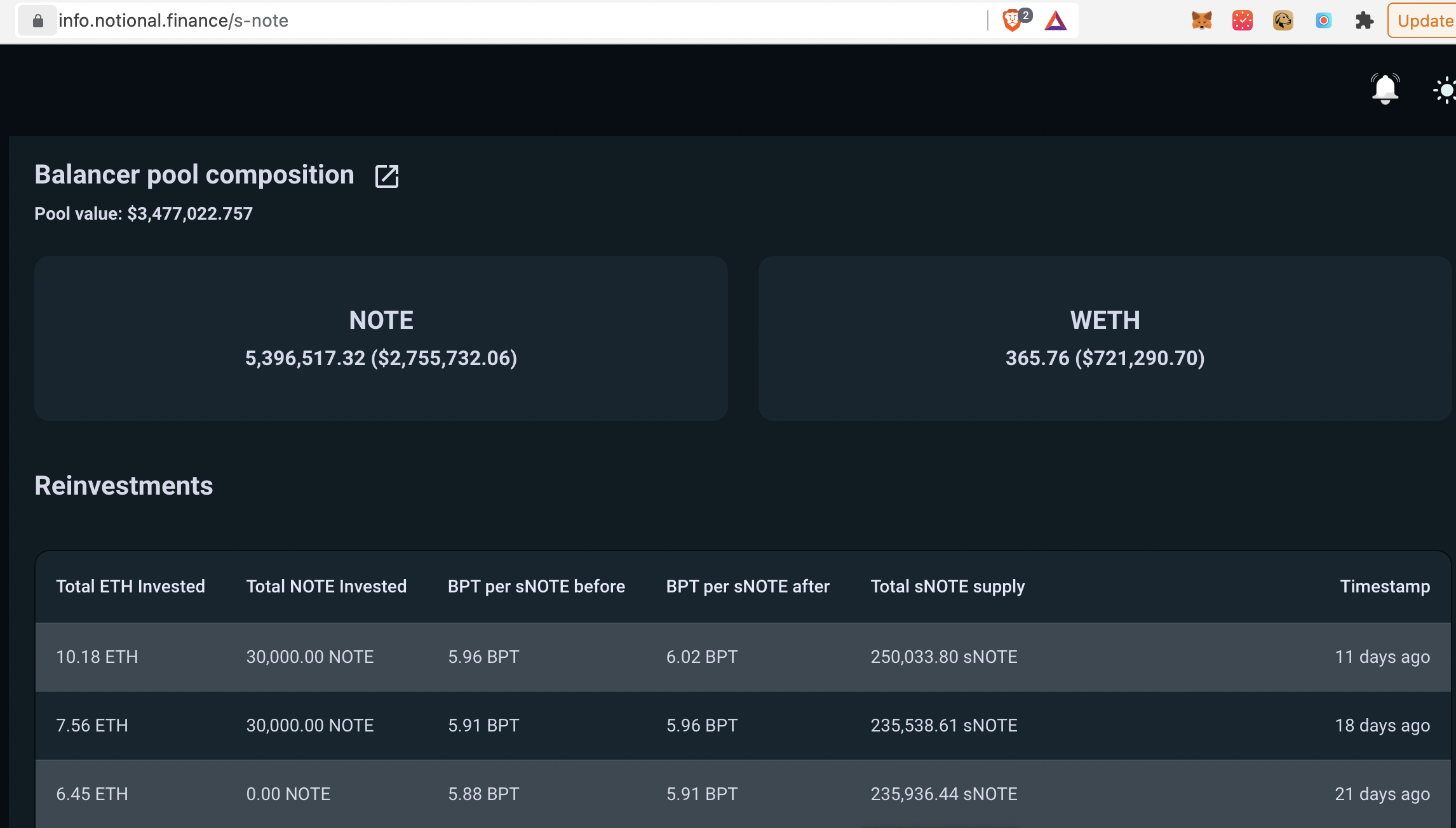Click the WETH pool composition card
The height and width of the screenshot is (828, 1456).
pos(1105,338)
